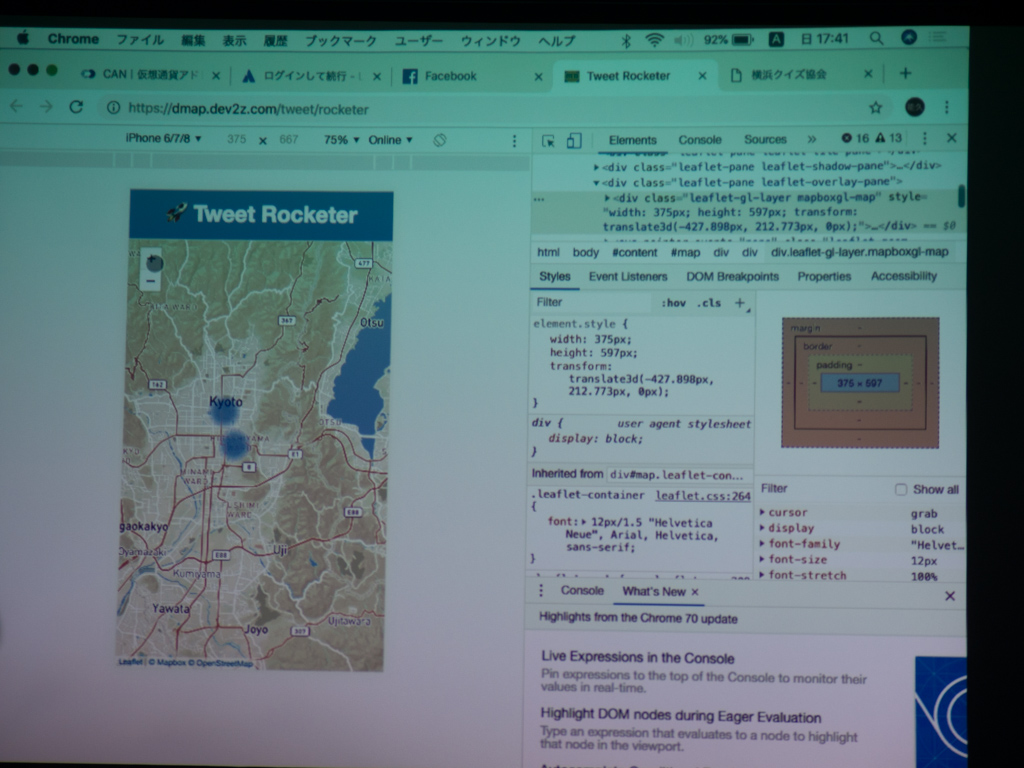Image resolution: width=1024 pixels, height=768 pixels.
Task: Click the volume icon in the menu bar
Action: (x=684, y=40)
